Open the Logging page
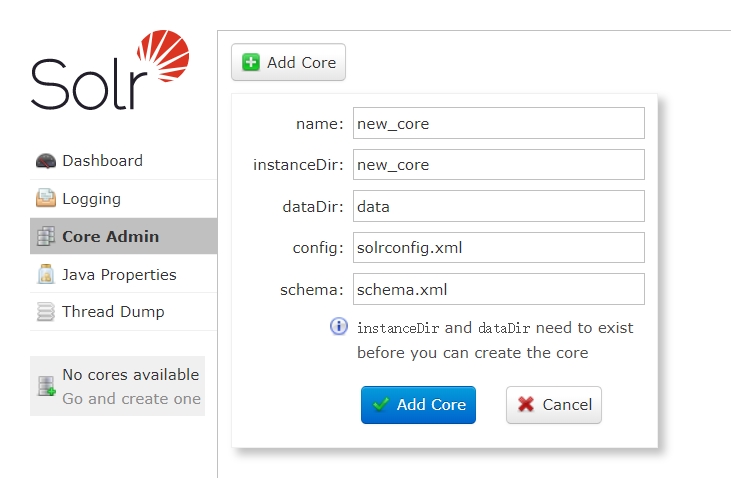Viewport: 731px width, 478px height. coord(124,199)
